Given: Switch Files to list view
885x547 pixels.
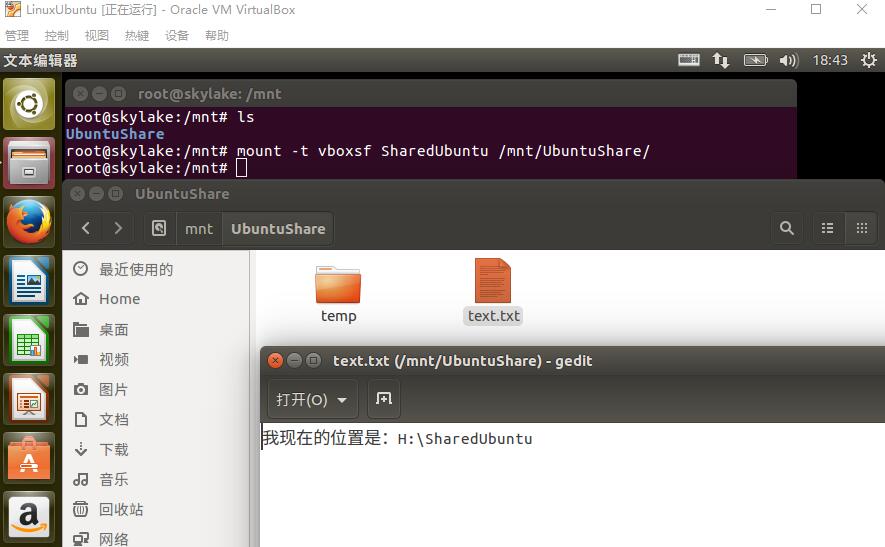Looking at the screenshot, I should (x=827, y=228).
